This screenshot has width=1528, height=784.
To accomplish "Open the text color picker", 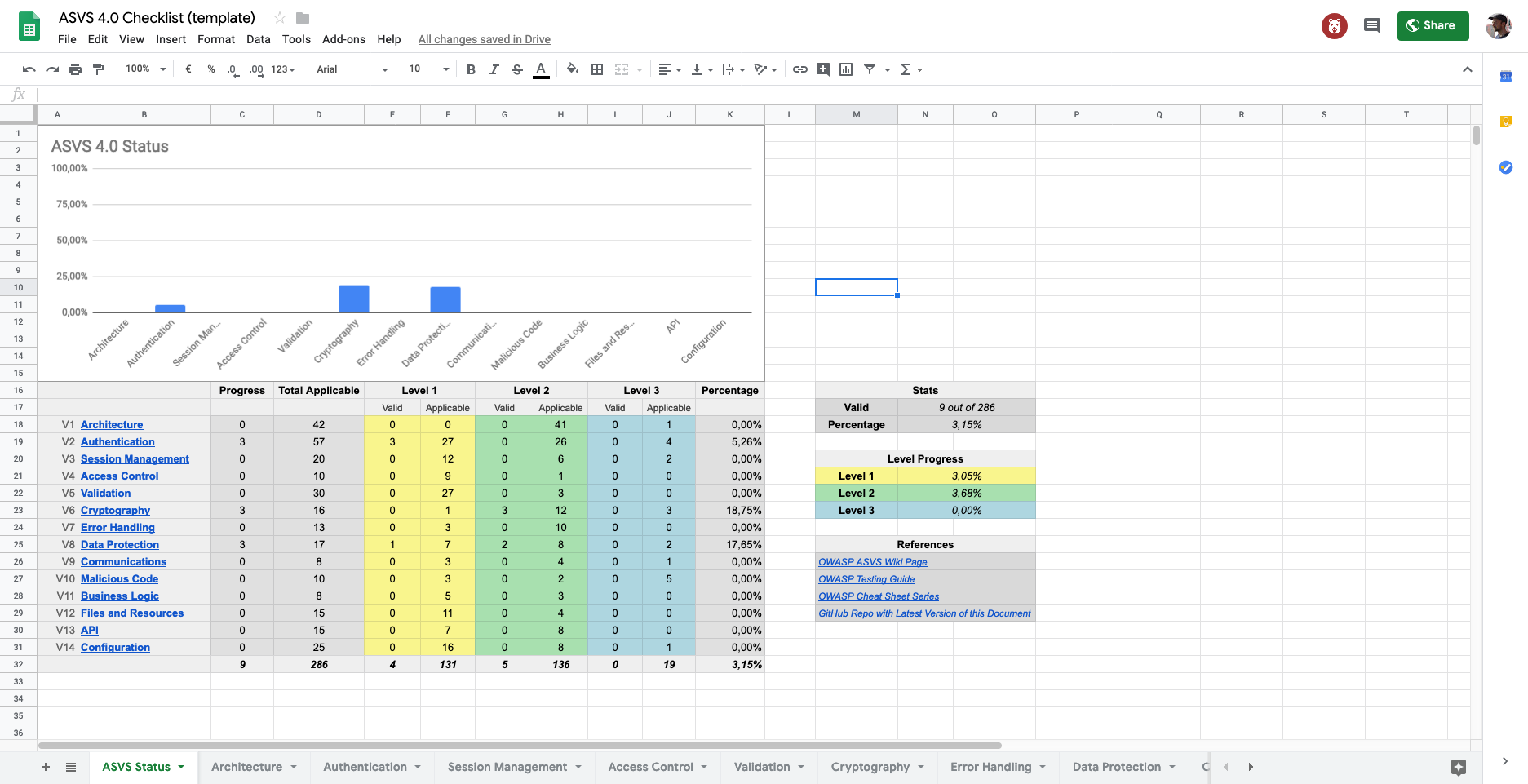I will click(x=540, y=69).
